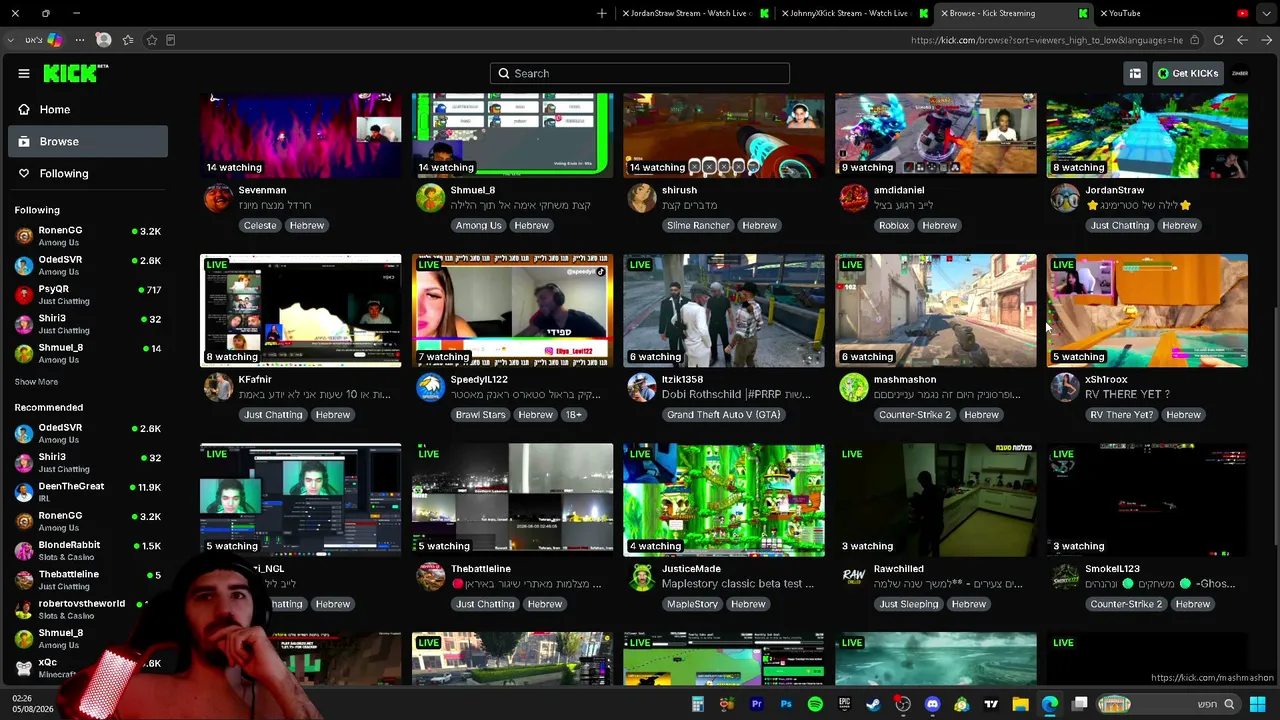This screenshot has width=1280, height=720.
Task: Click Sevenman's channel avatar
Action: tap(218, 198)
